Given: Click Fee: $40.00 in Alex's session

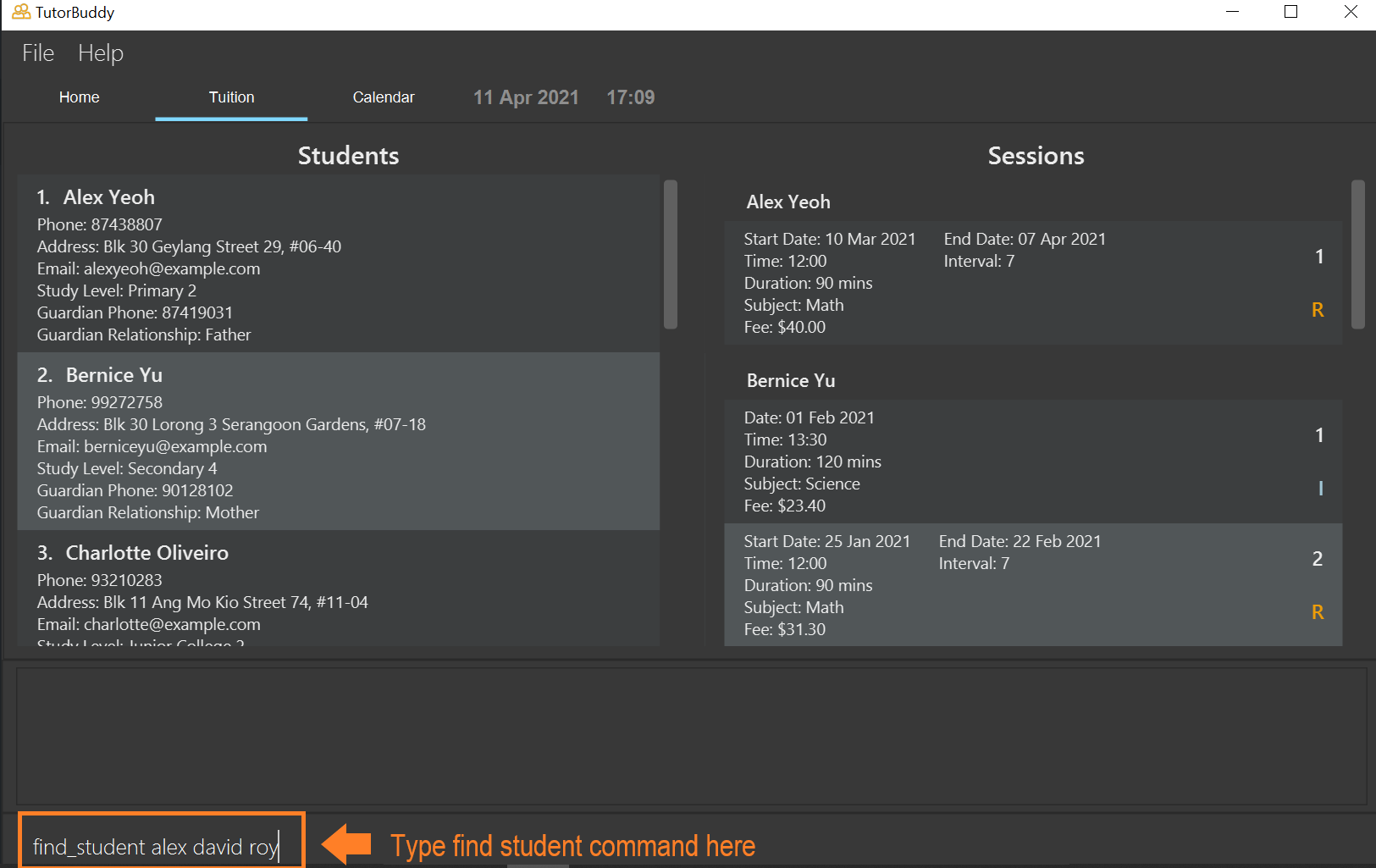Looking at the screenshot, I should tap(785, 328).
